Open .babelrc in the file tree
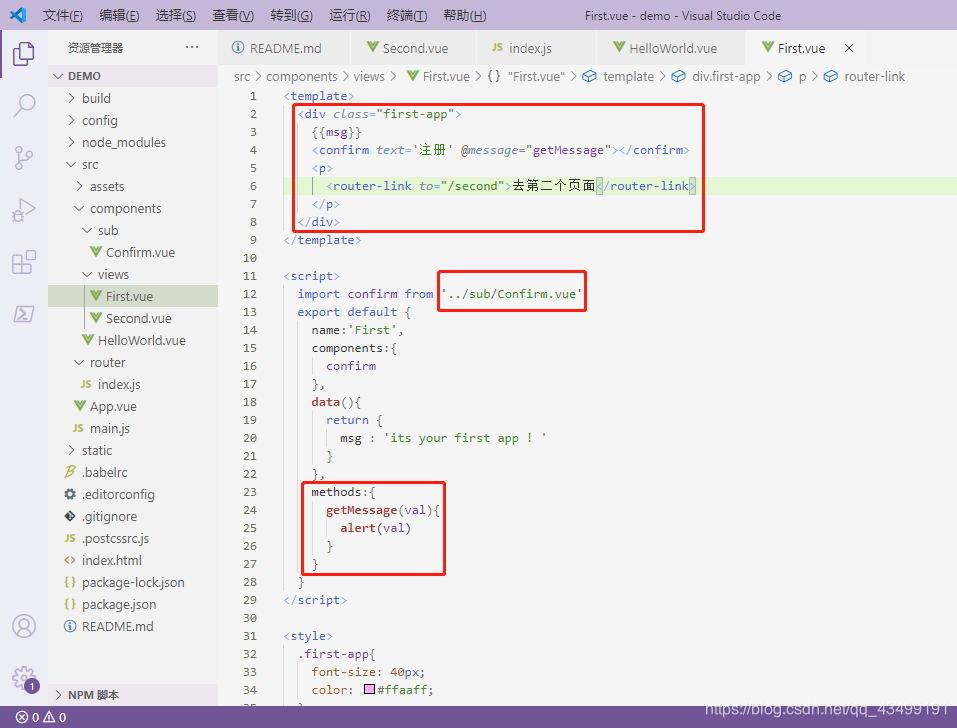The height and width of the screenshot is (728, 957). pos(133,472)
